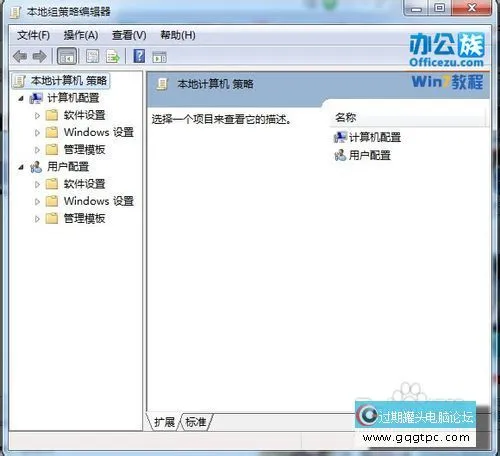Click the Export list toolbar icon

(113, 56)
